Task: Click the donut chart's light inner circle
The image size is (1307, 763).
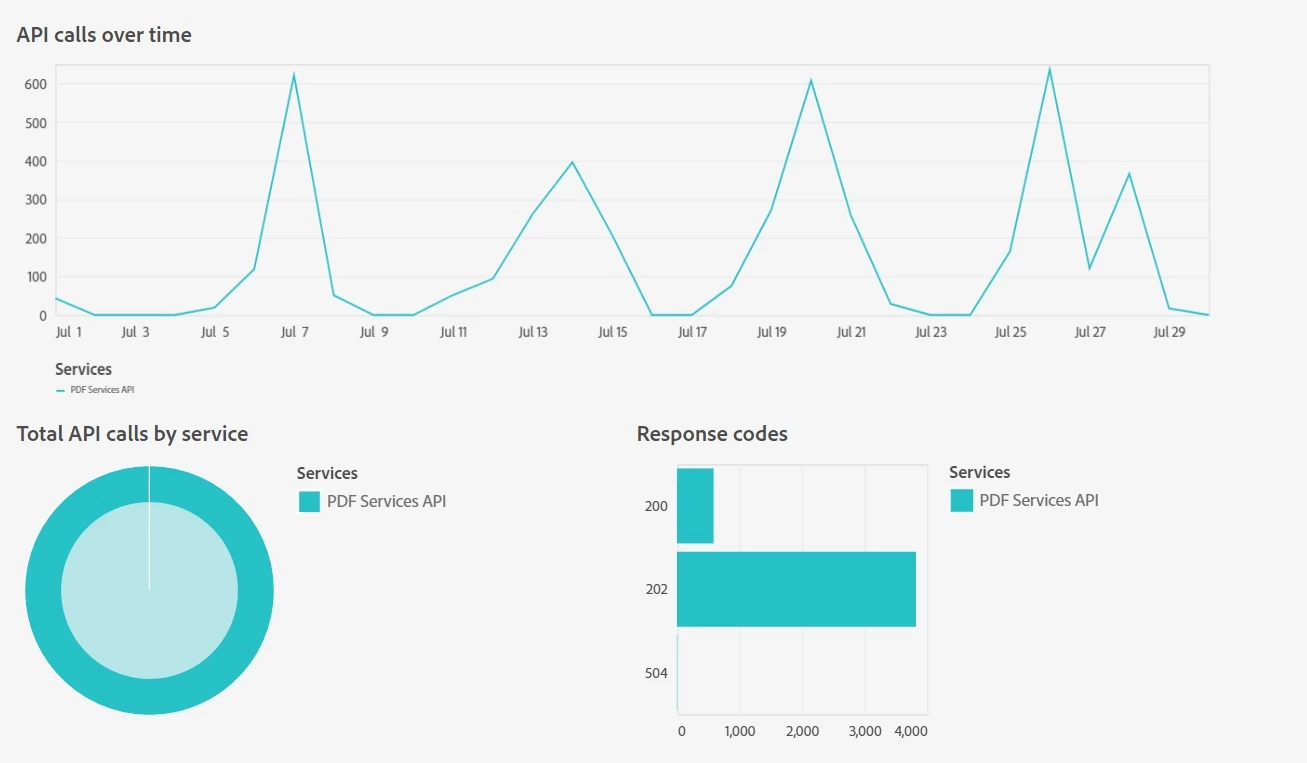Action: [x=149, y=590]
